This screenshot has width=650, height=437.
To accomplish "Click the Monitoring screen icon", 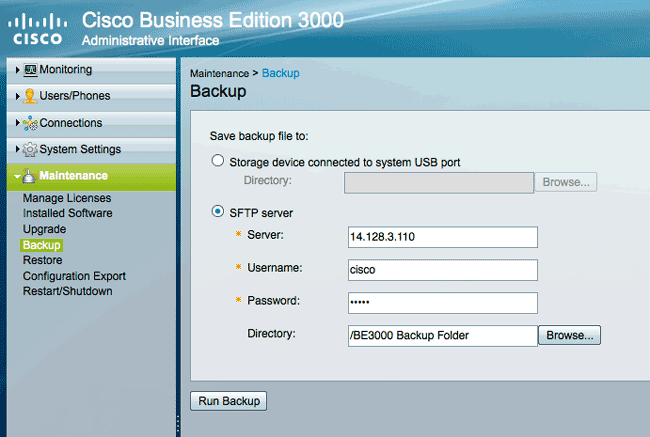I will (x=30, y=70).
